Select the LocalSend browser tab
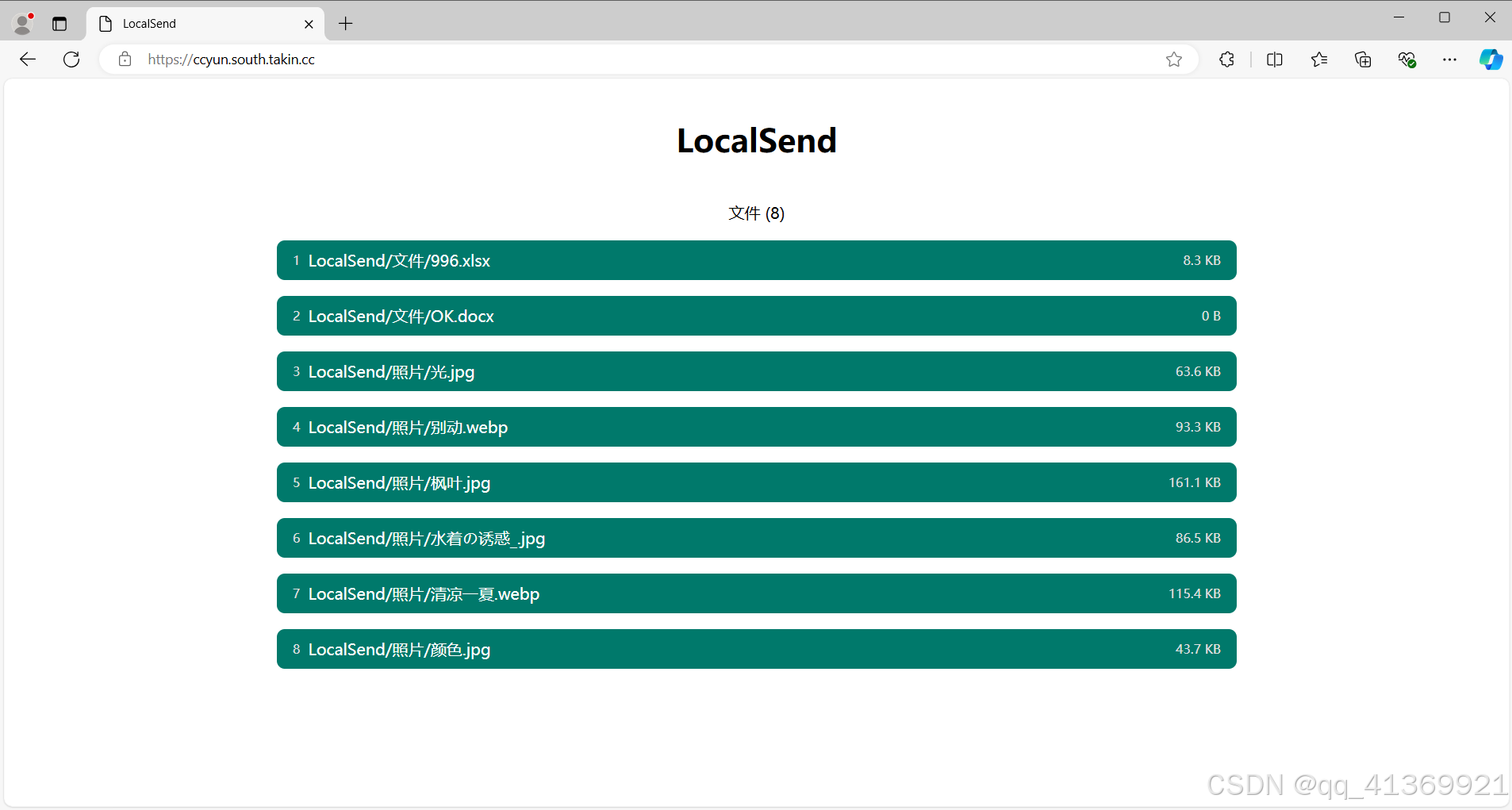 (205, 24)
